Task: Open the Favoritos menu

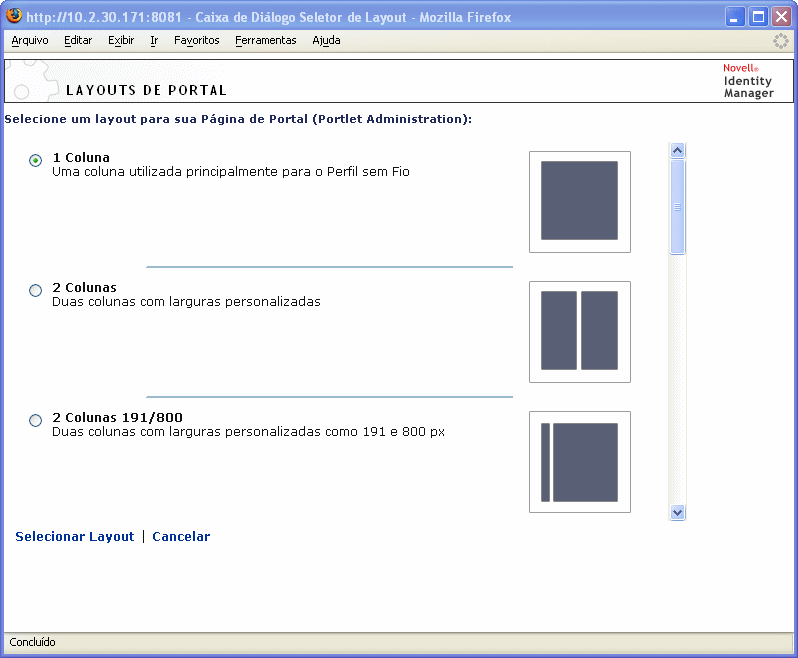Action: (196, 40)
